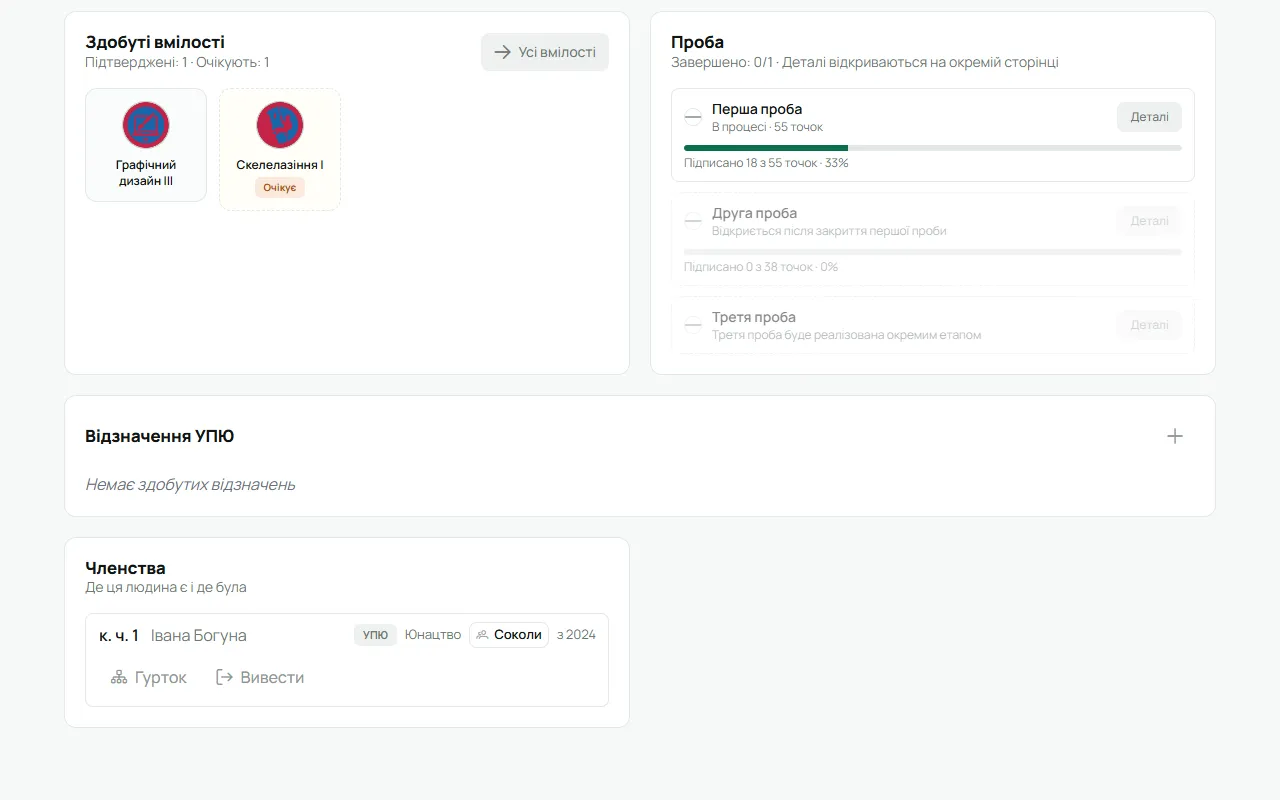Click the Вивести exit icon
The height and width of the screenshot is (800, 1280).
point(224,678)
